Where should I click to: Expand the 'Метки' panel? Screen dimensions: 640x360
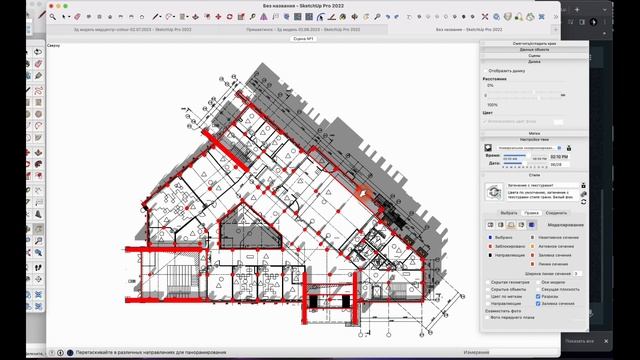pos(534,133)
